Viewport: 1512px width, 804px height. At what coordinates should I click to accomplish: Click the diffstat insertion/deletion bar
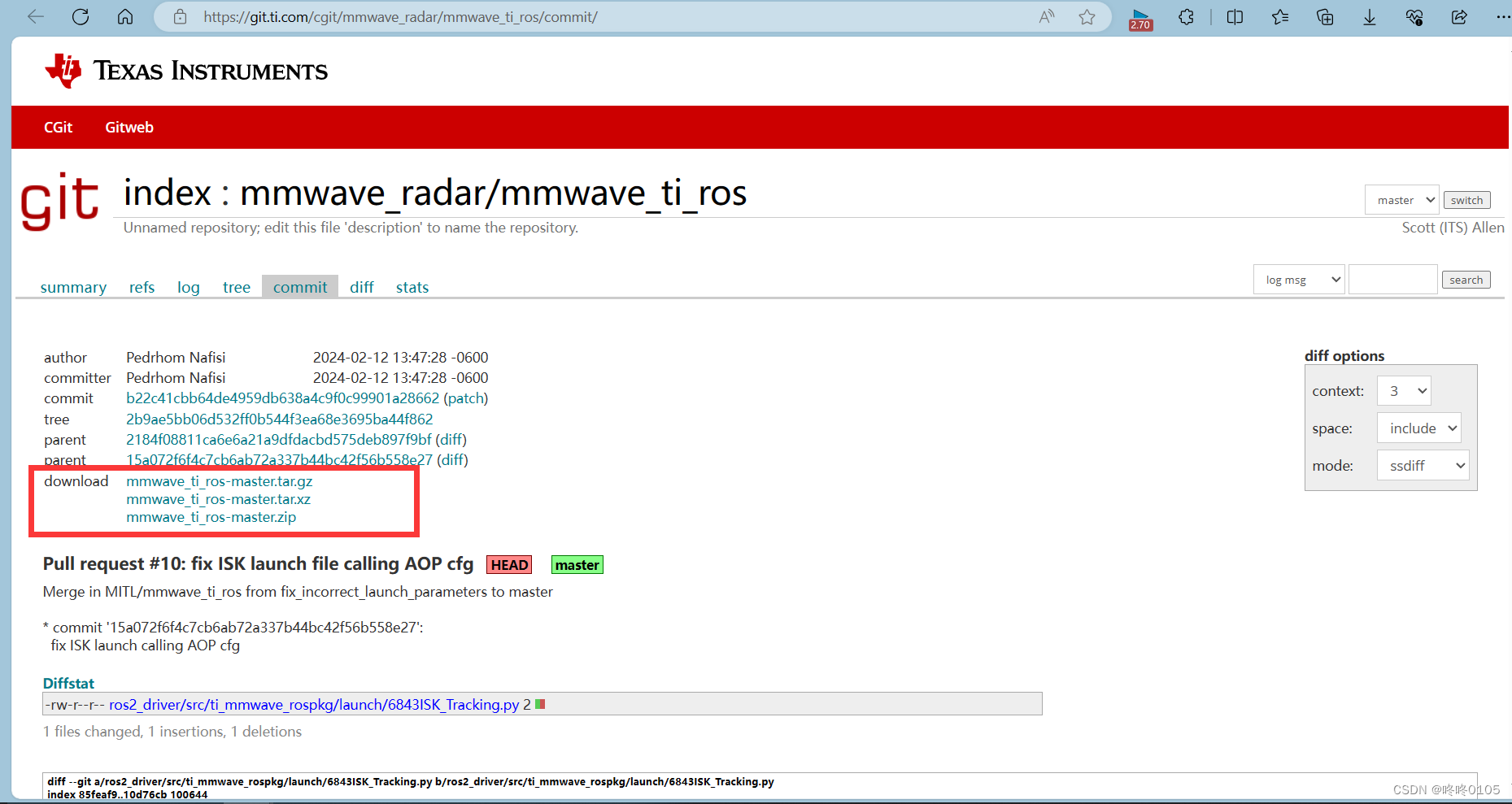[539, 704]
